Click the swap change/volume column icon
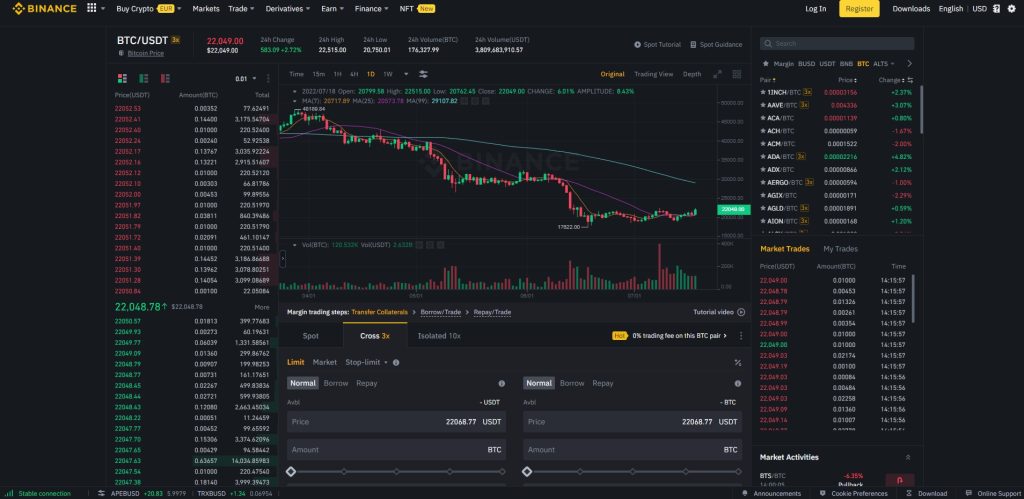Screen dimensions: 1024x499 910,80
